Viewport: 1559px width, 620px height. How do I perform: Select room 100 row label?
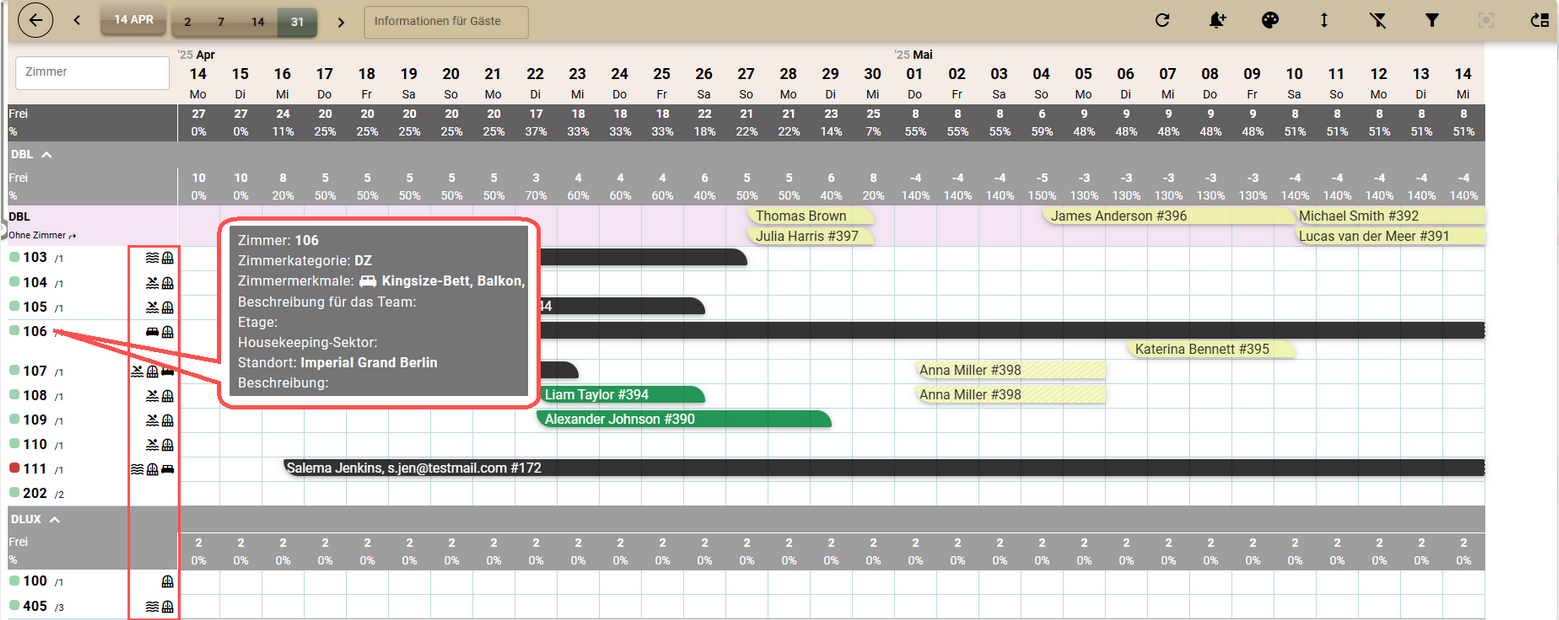tap(35, 581)
